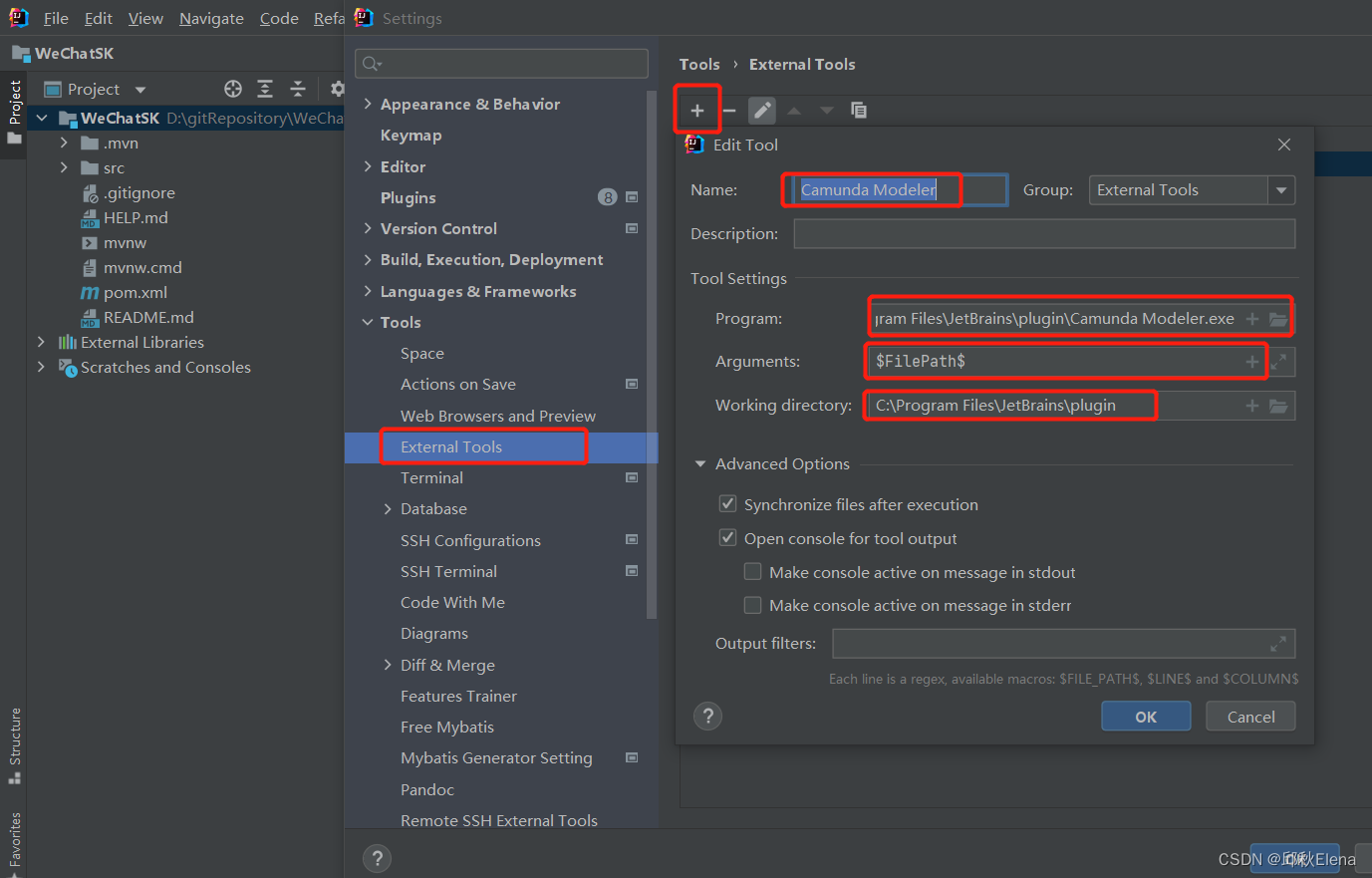Click the Project tool window stripe button

click(x=15, y=112)
